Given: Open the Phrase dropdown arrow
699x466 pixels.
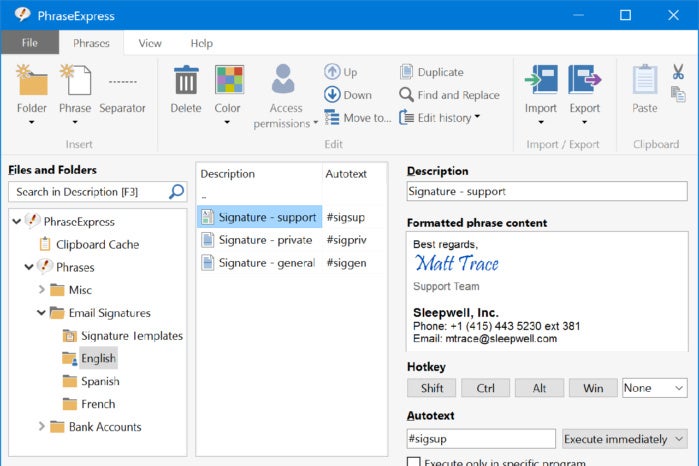Looking at the screenshot, I should (75, 123).
